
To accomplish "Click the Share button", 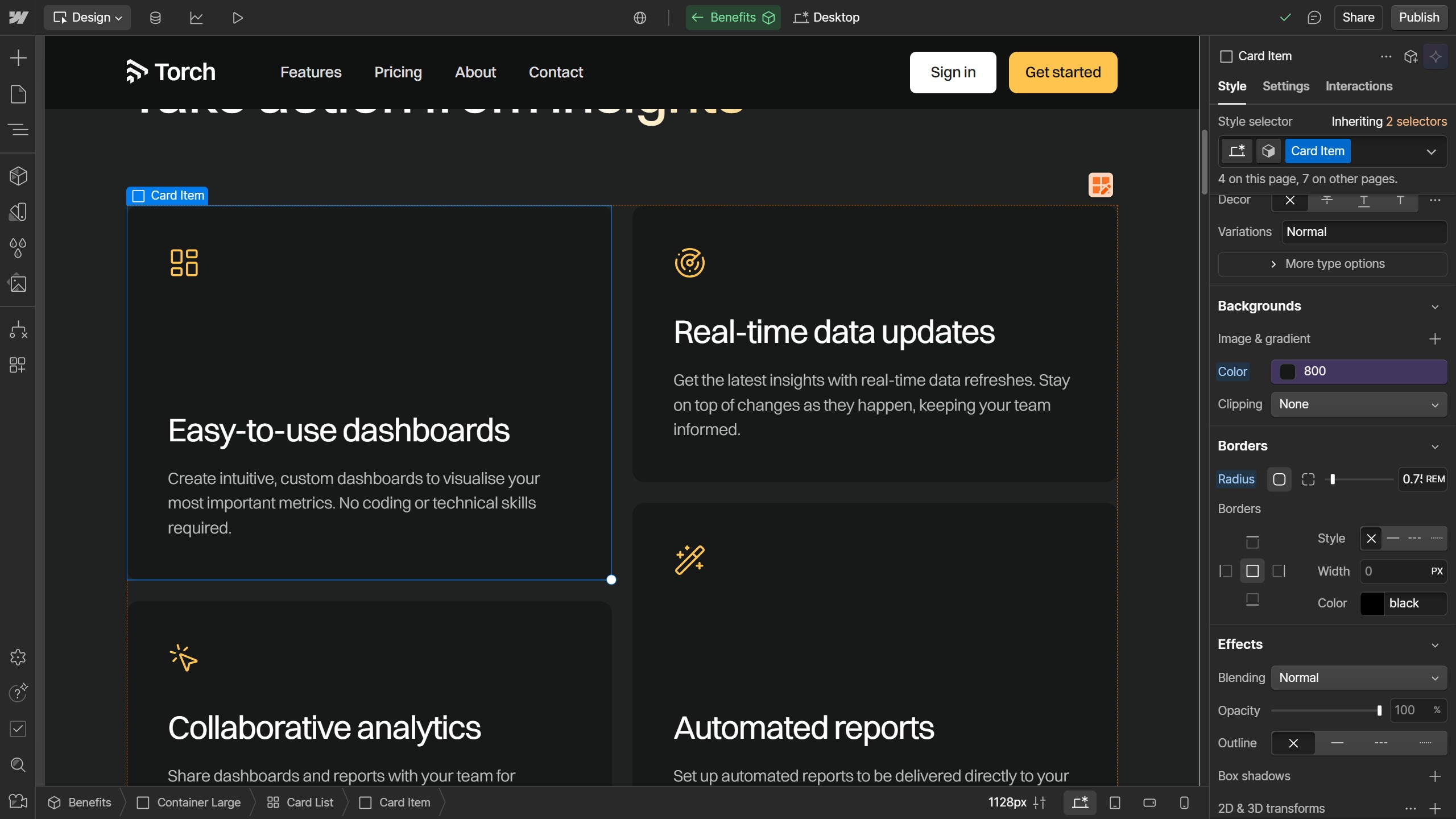I will (1358, 18).
